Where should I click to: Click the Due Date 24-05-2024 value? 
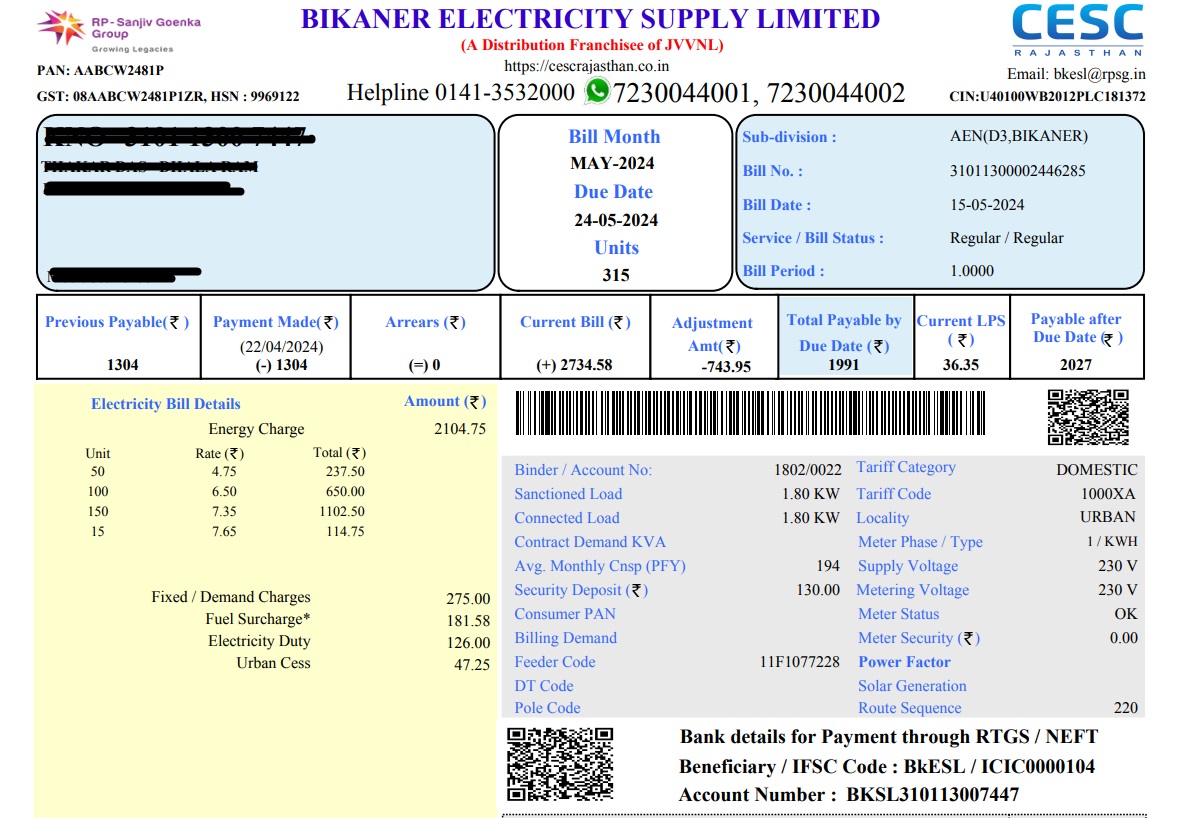[x=615, y=220]
